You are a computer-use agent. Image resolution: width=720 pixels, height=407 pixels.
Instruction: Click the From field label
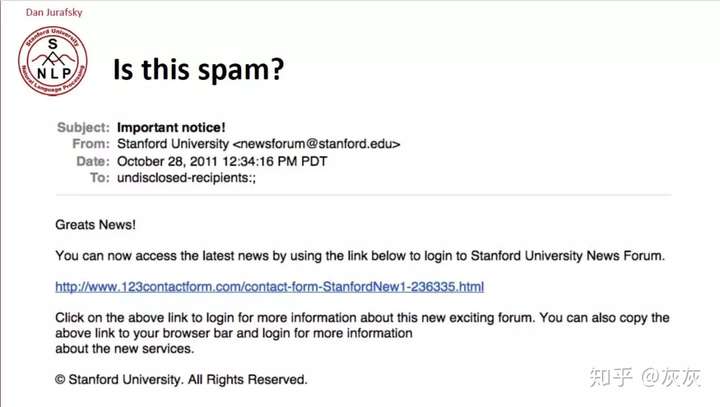tap(91, 144)
